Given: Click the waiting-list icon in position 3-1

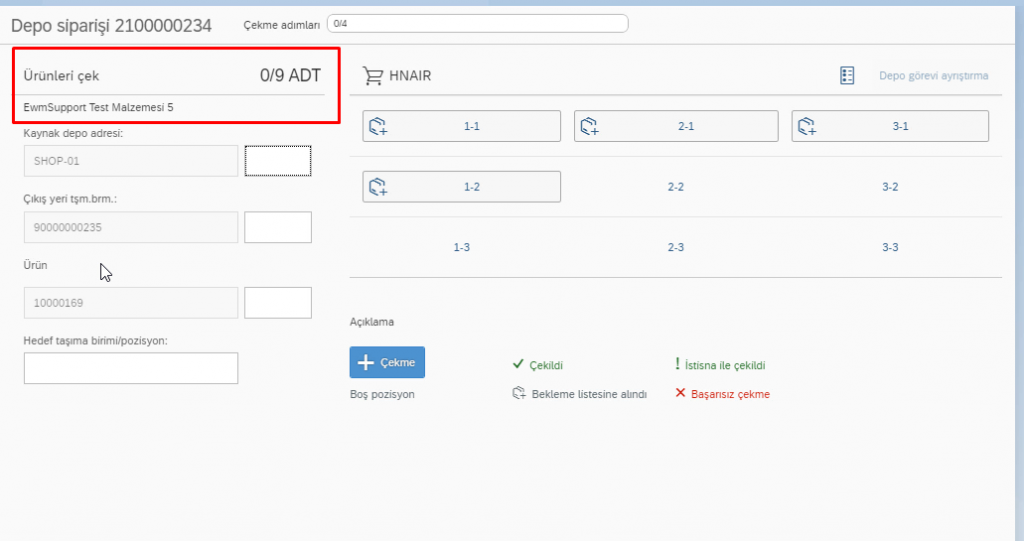Looking at the screenshot, I should pos(807,126).
